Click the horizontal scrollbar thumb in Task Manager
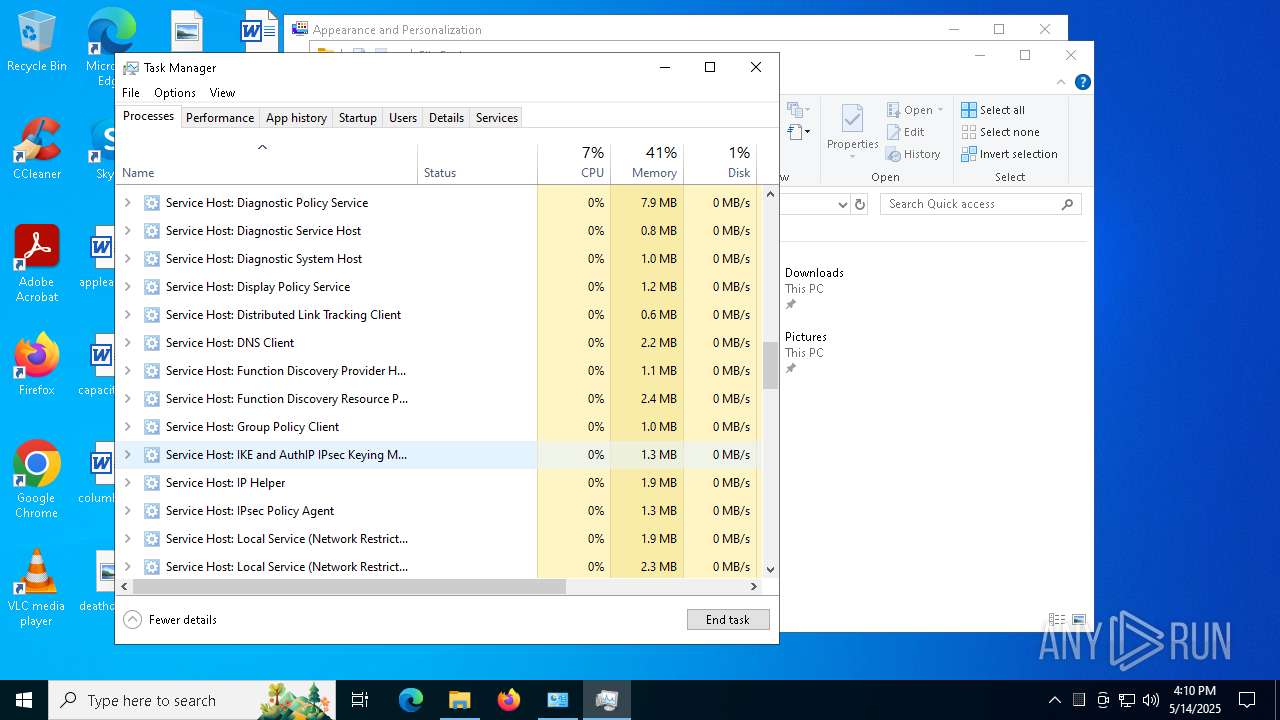The width and height of the screenshot is (1280, 720). click(349, 586)
